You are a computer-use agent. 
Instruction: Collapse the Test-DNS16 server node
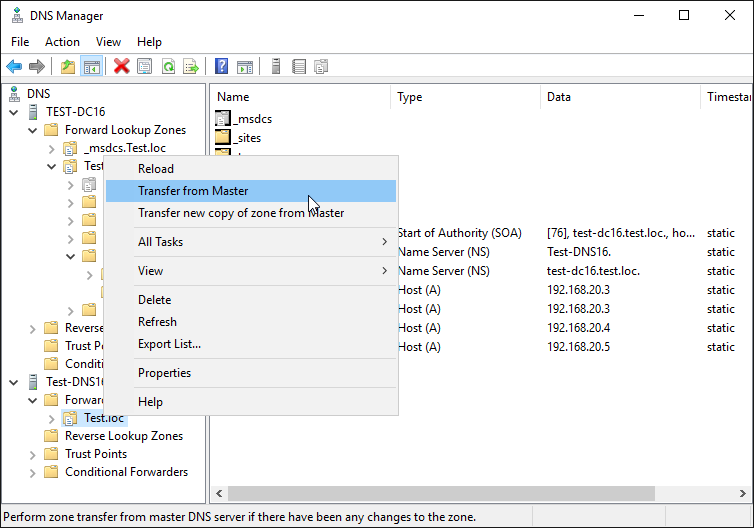click(13, 383)
